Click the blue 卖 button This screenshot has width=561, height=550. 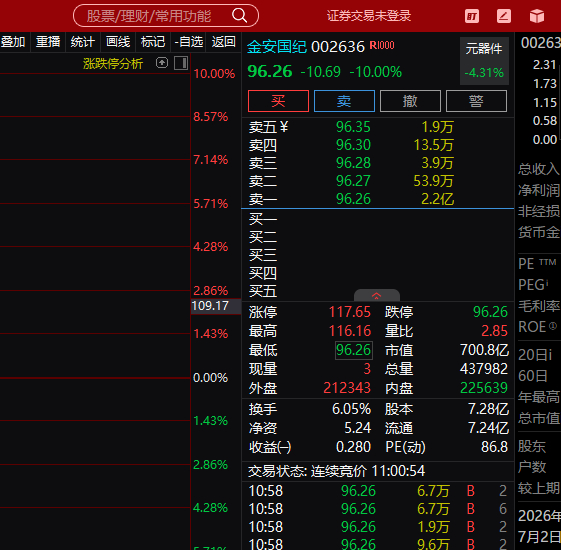[x=344, y=101]
